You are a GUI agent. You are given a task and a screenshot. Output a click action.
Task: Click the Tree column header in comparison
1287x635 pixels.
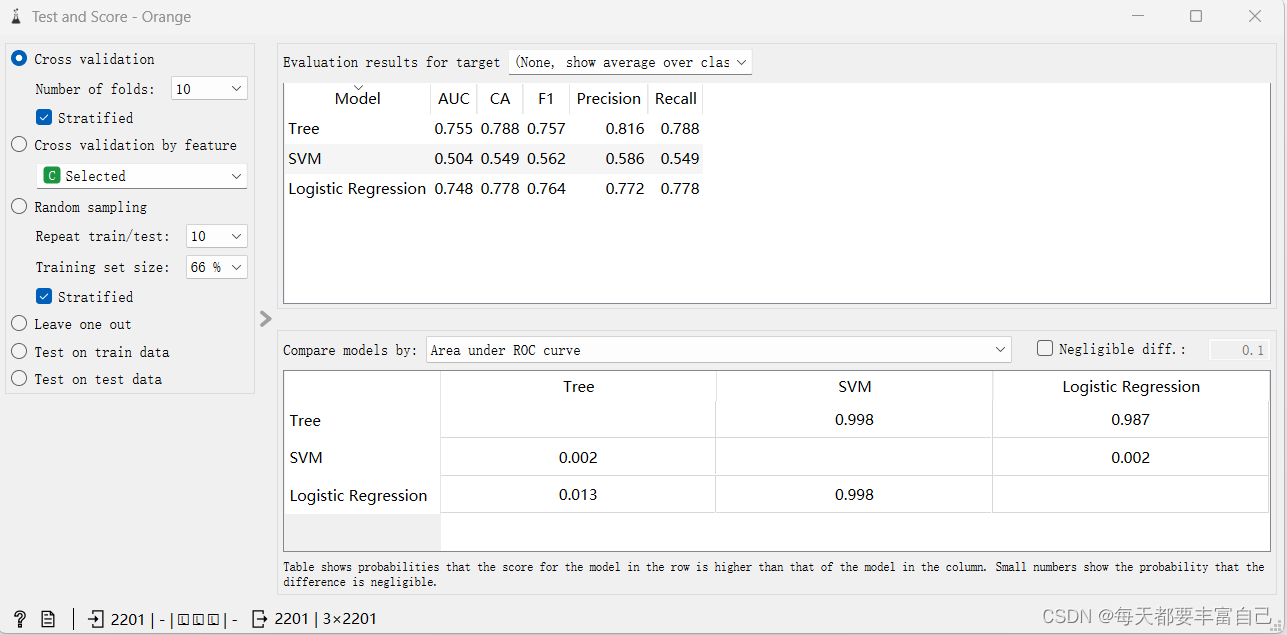click(578, 386)
